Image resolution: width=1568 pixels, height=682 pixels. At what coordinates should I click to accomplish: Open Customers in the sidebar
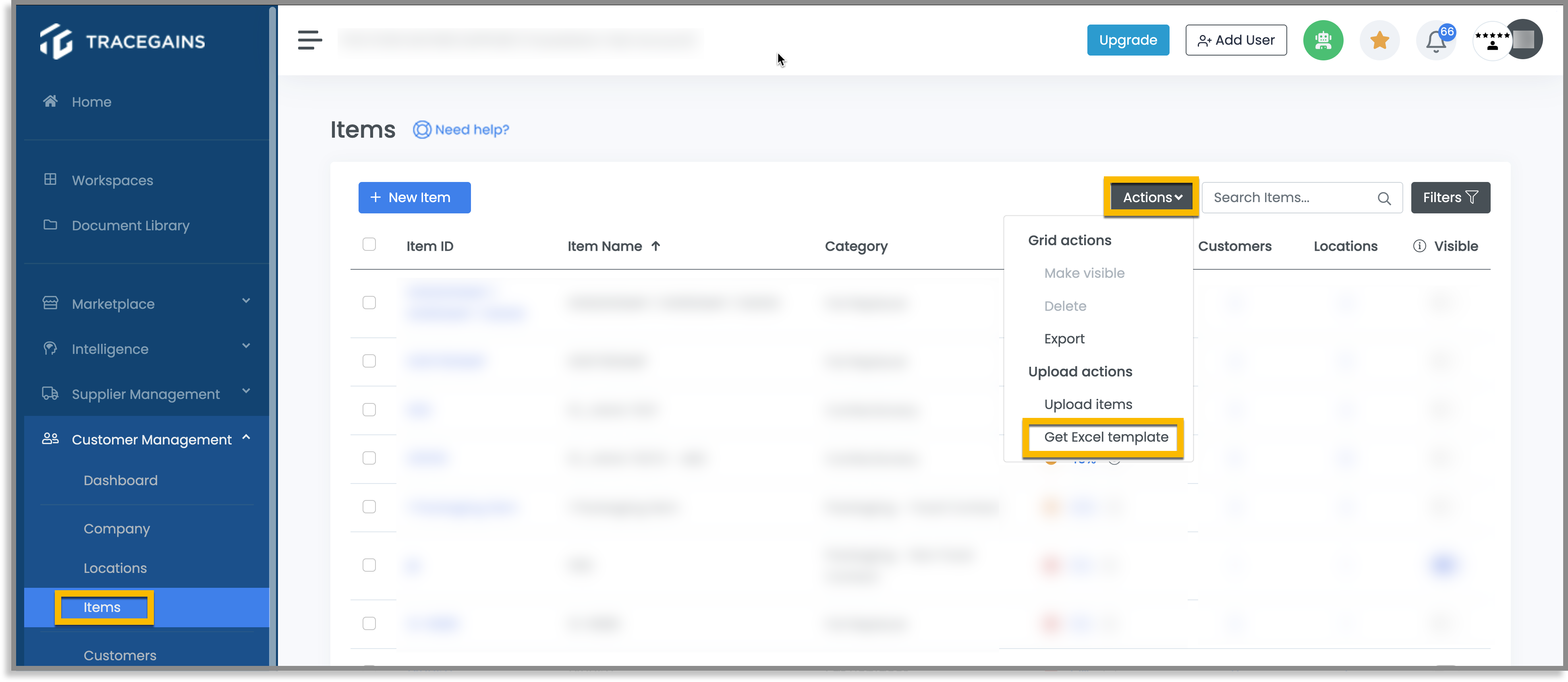coord(120,655)
